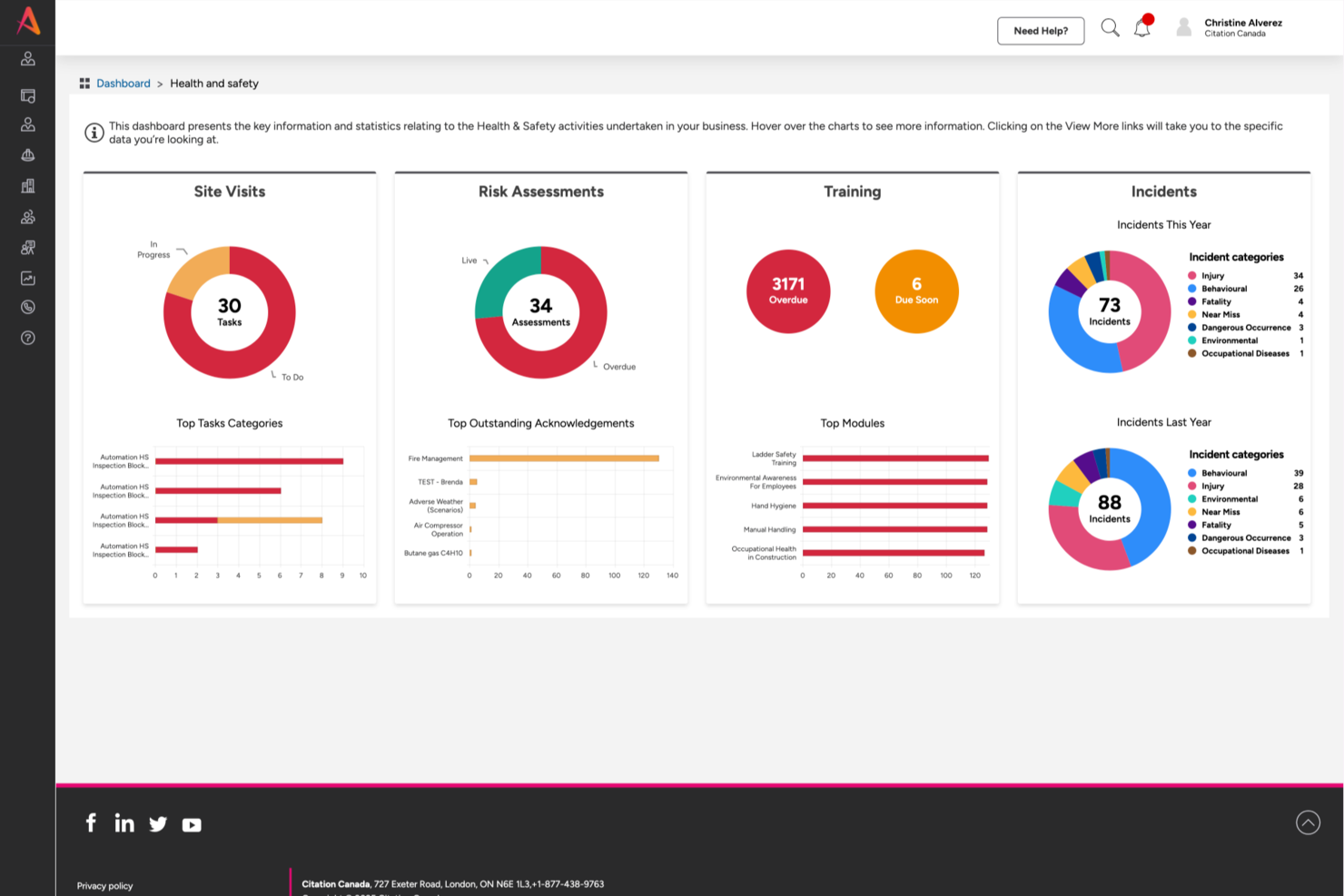
Task: Click the people group icon in the sidebar
Action: click(x=27, y=216)
